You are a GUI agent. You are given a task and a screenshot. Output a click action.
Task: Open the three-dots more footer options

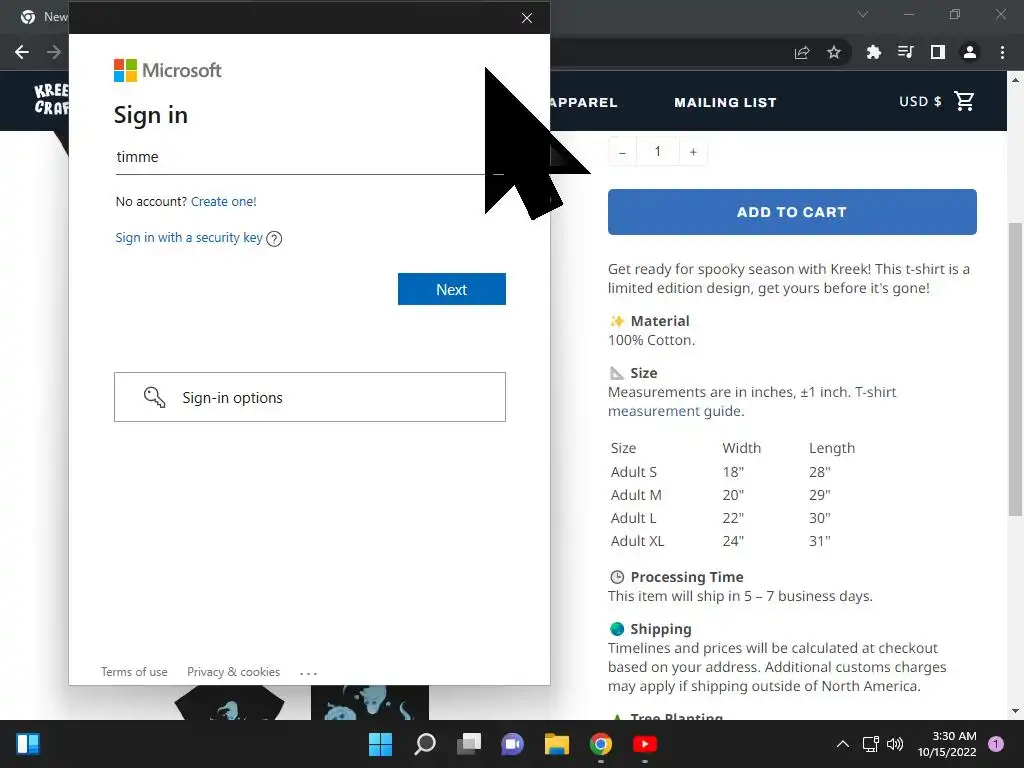pyautogui.click(x=308, y=673)
